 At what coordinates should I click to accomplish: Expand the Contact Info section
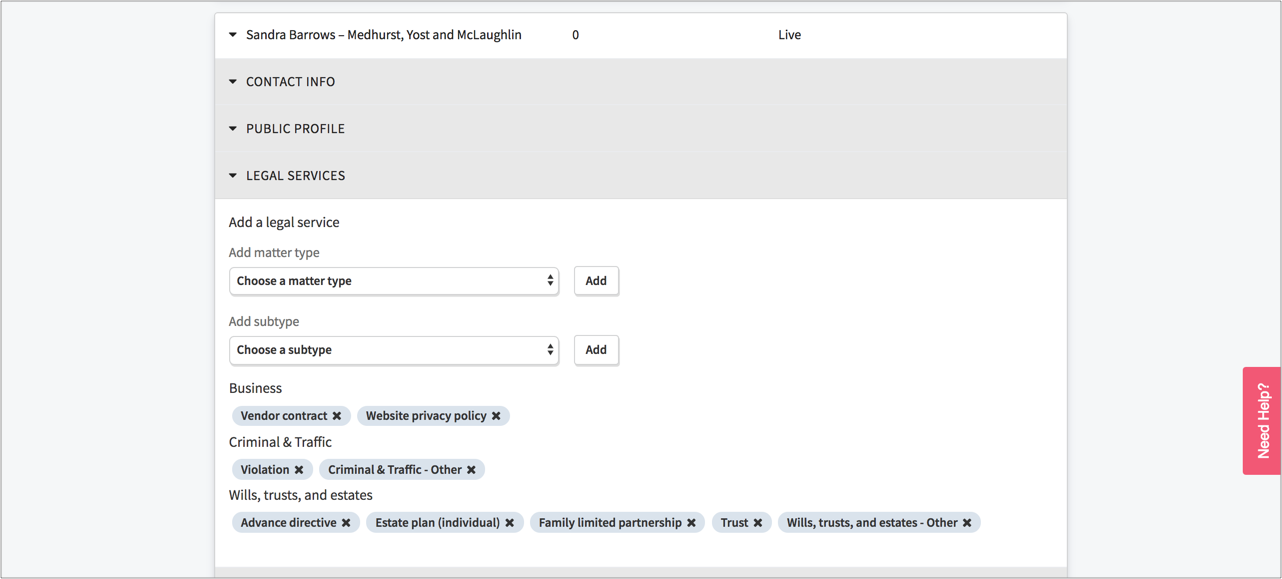pyautogui.click(x=290, y=82)
